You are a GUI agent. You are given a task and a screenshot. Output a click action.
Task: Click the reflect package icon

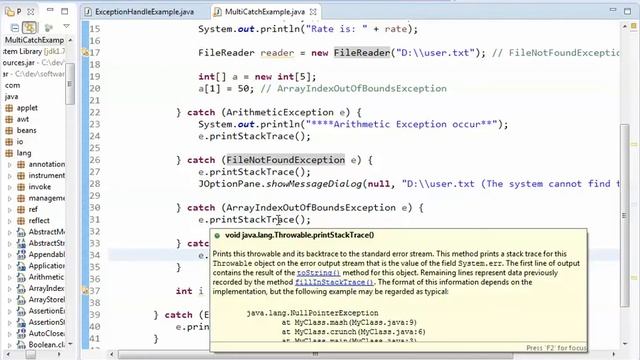coord(21,221)
